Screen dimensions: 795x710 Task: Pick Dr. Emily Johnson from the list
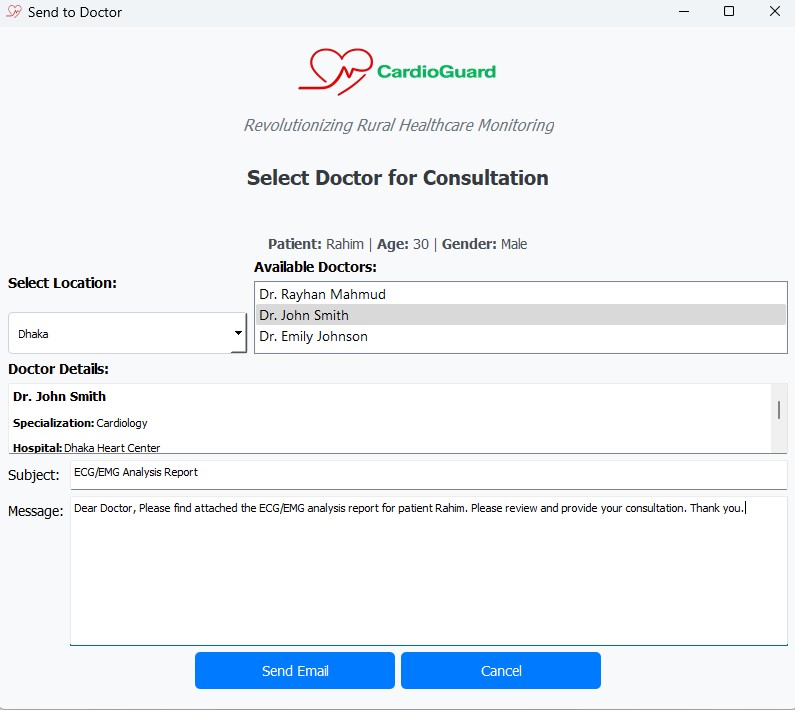[x=313, y=336]
